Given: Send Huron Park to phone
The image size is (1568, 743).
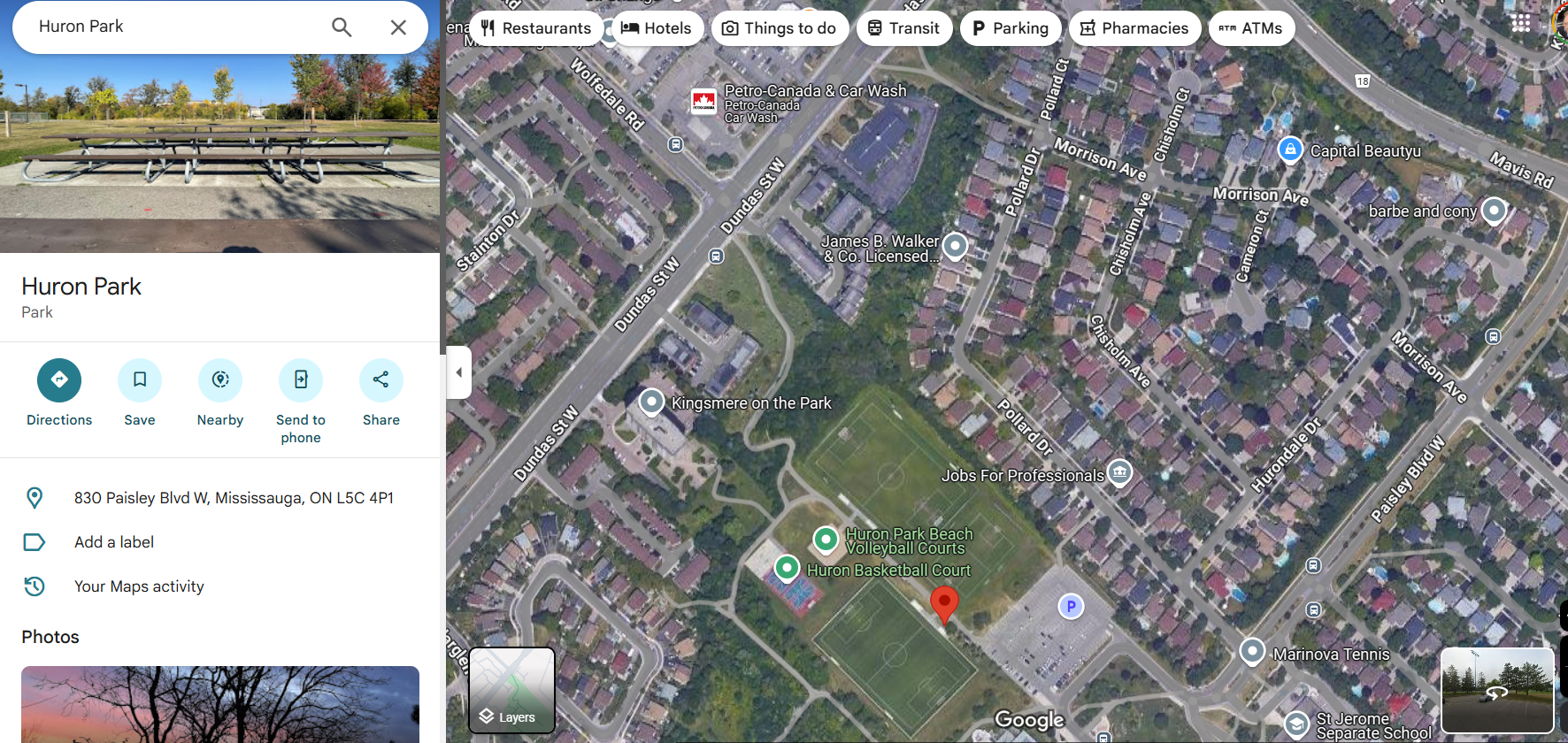Looking at the screenshot, I should [301, 380].
